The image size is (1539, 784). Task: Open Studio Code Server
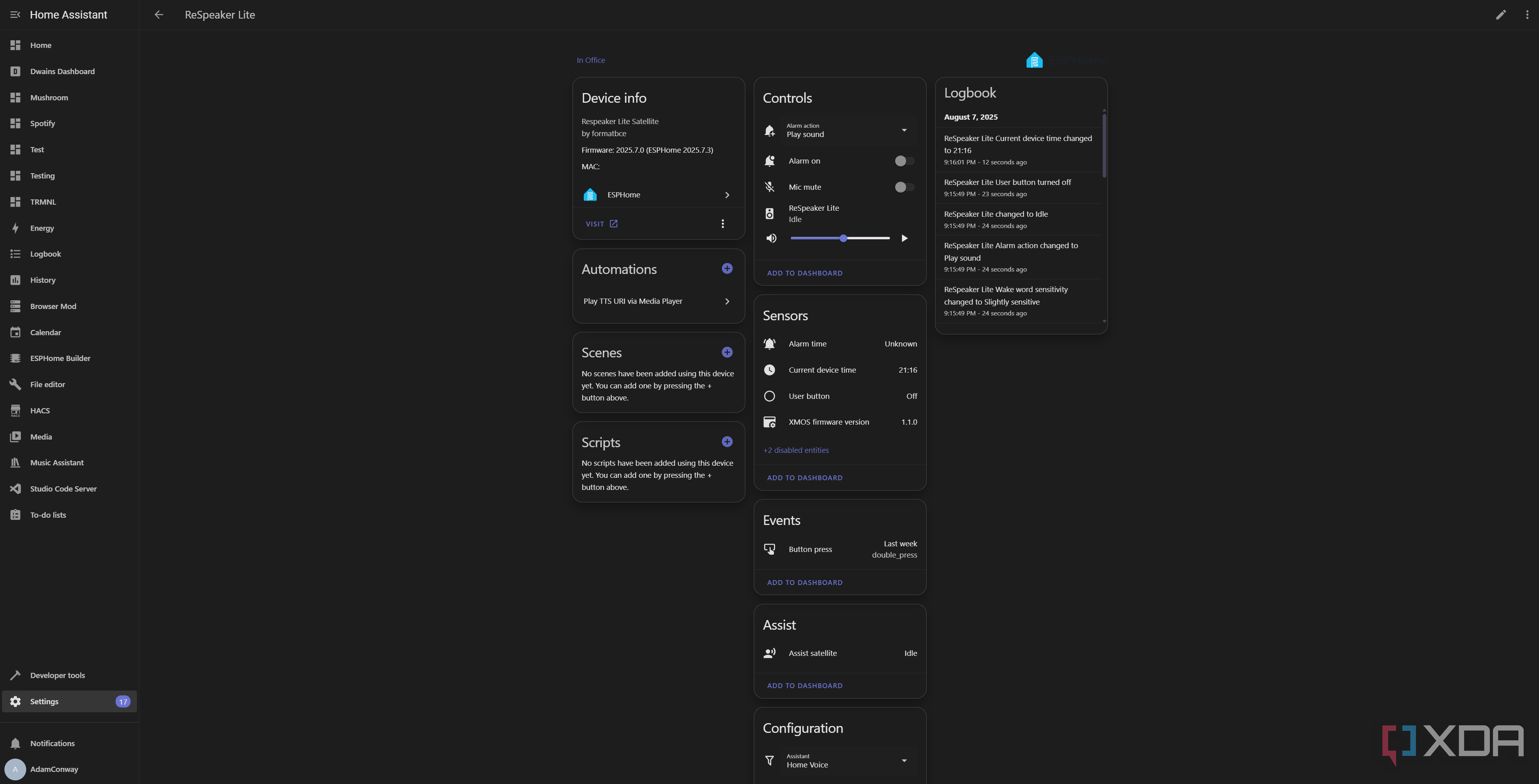tap(69, 489)
